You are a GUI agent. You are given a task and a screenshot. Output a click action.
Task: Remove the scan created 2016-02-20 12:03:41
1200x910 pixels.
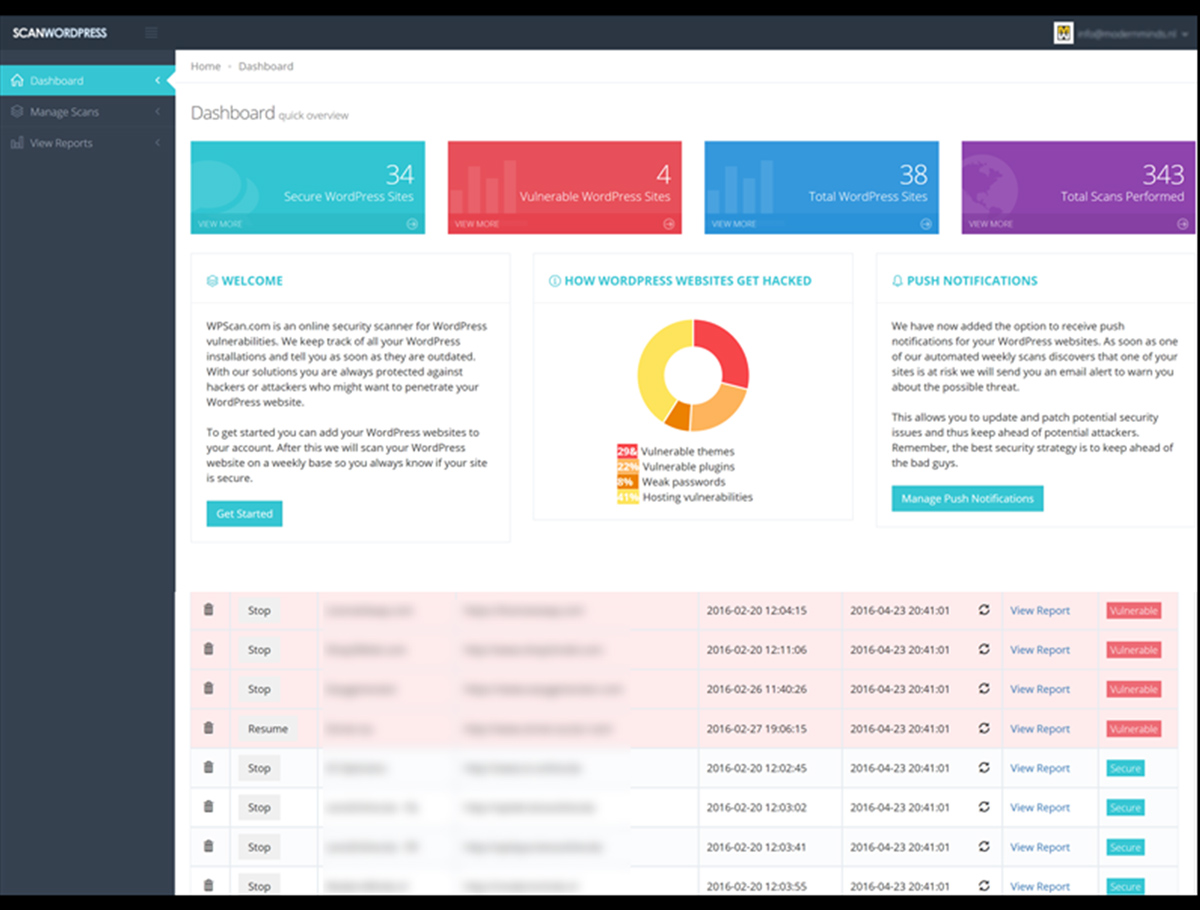pyautogui.click(x=209, y=846)
